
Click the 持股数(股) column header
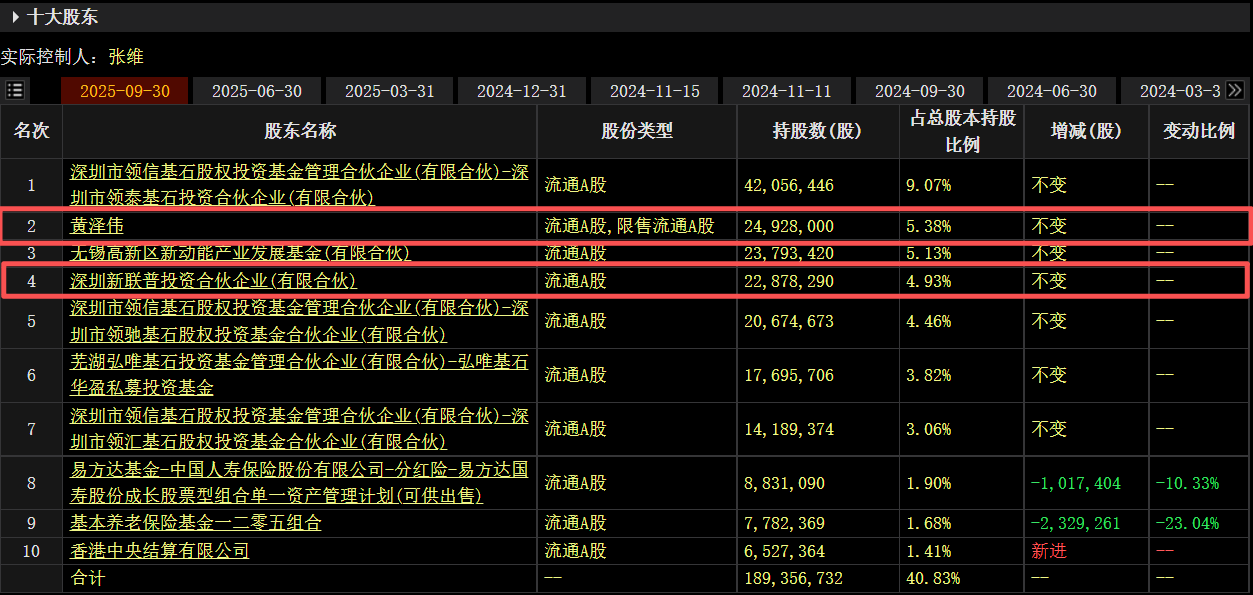817,131
